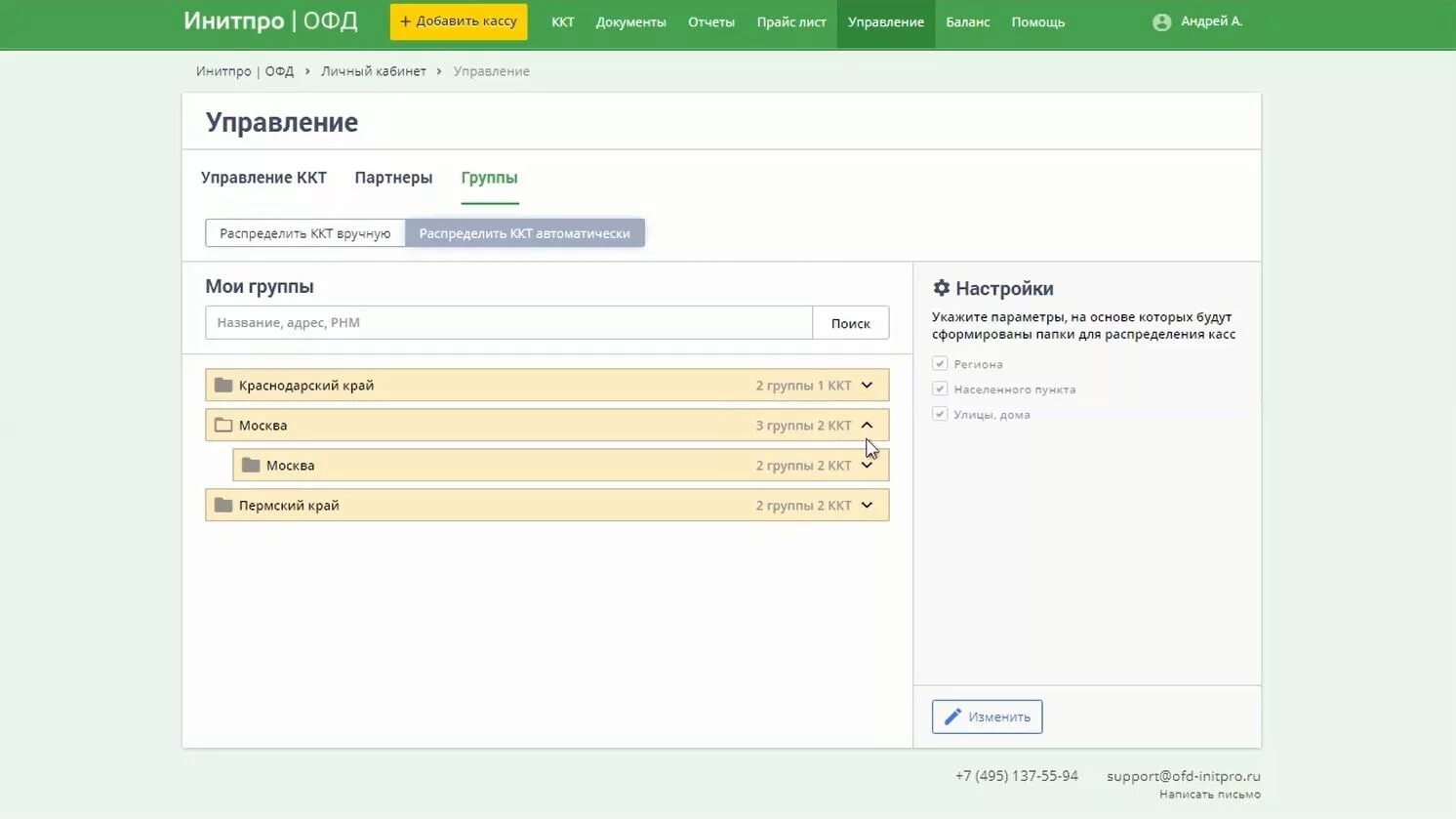Toggle the Улицы, дома checkbox
This screenshot has width=1456, height=819.
click(x=940, y=414)
